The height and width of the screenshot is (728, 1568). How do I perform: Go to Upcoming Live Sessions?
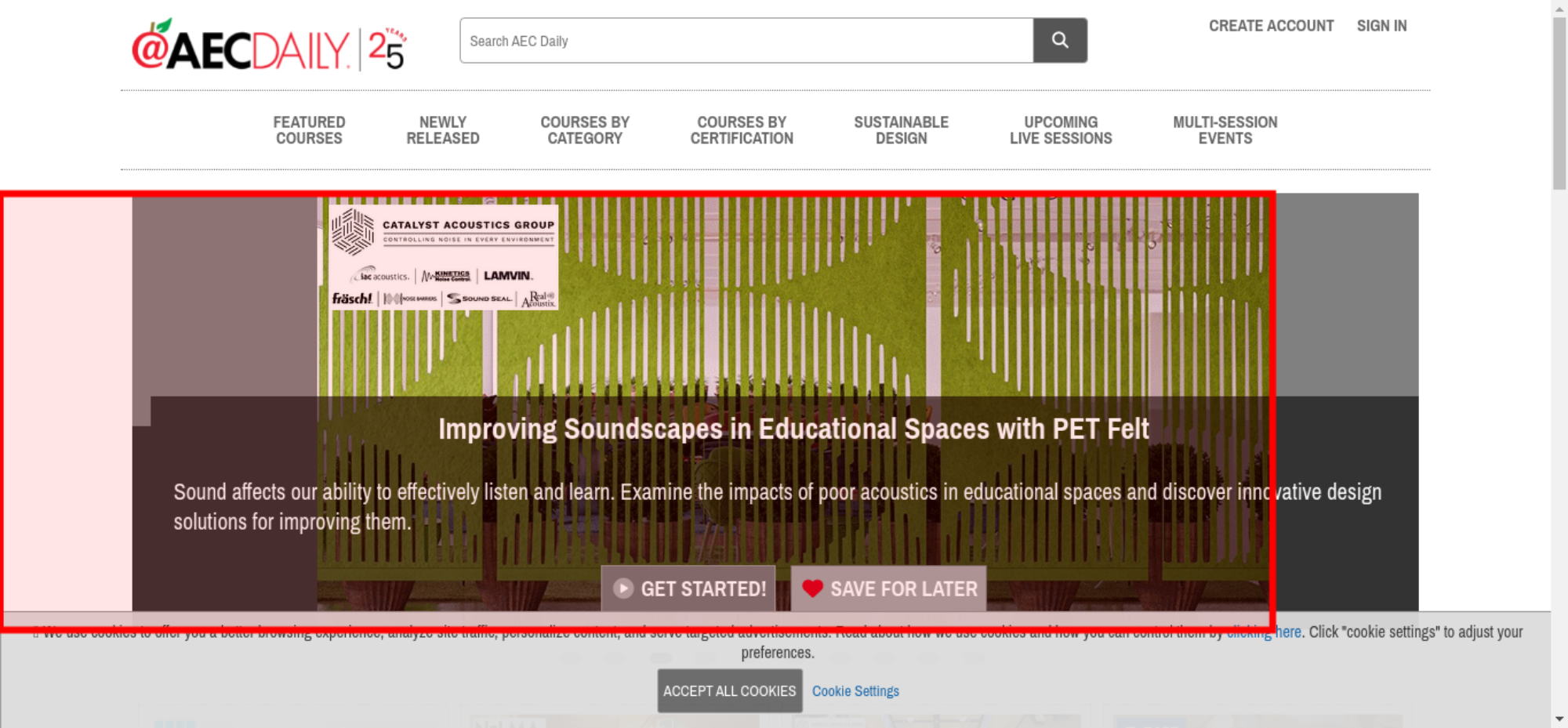point(1061,130)
